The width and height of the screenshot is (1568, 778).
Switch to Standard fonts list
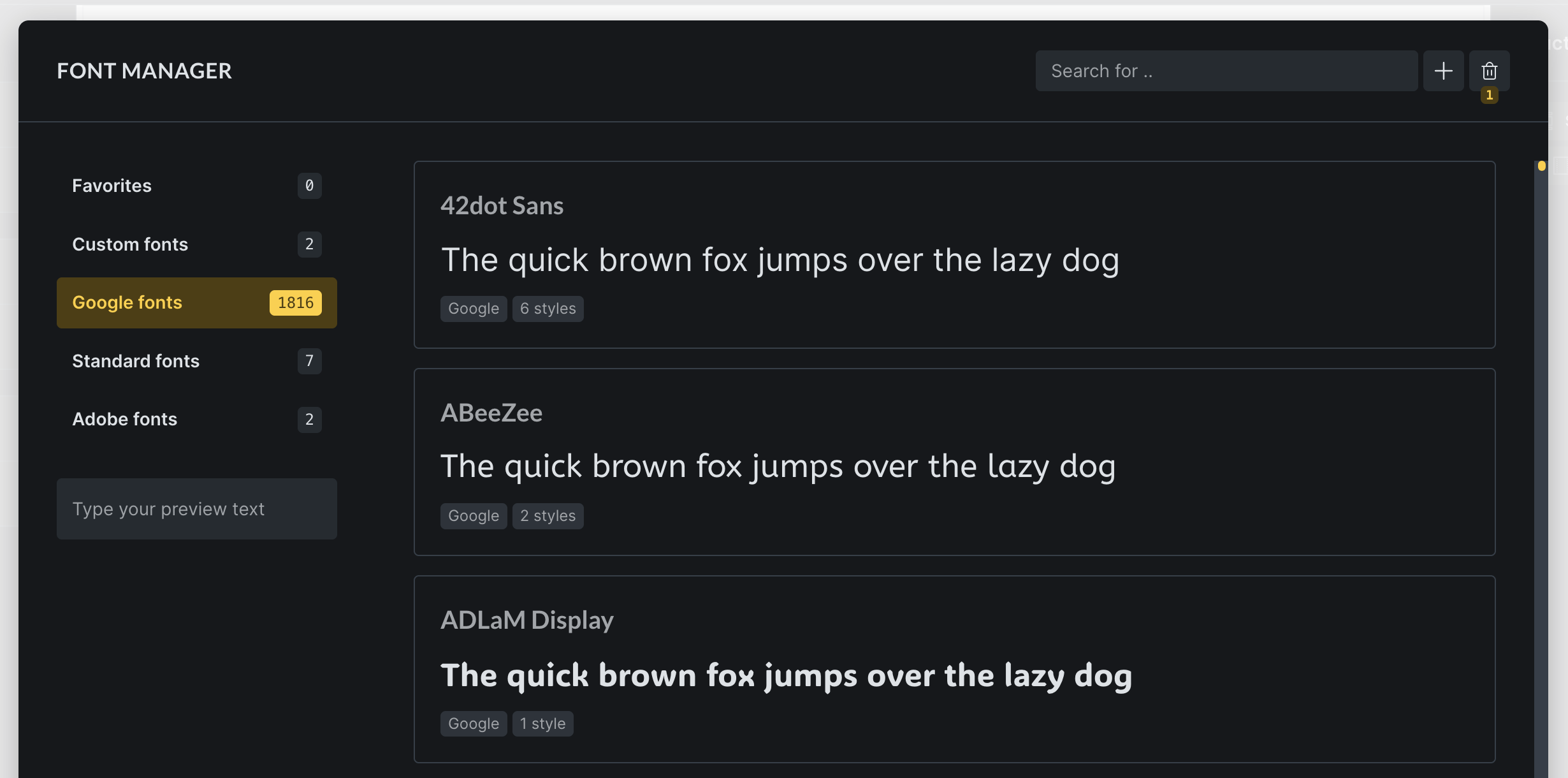[196, 361]
